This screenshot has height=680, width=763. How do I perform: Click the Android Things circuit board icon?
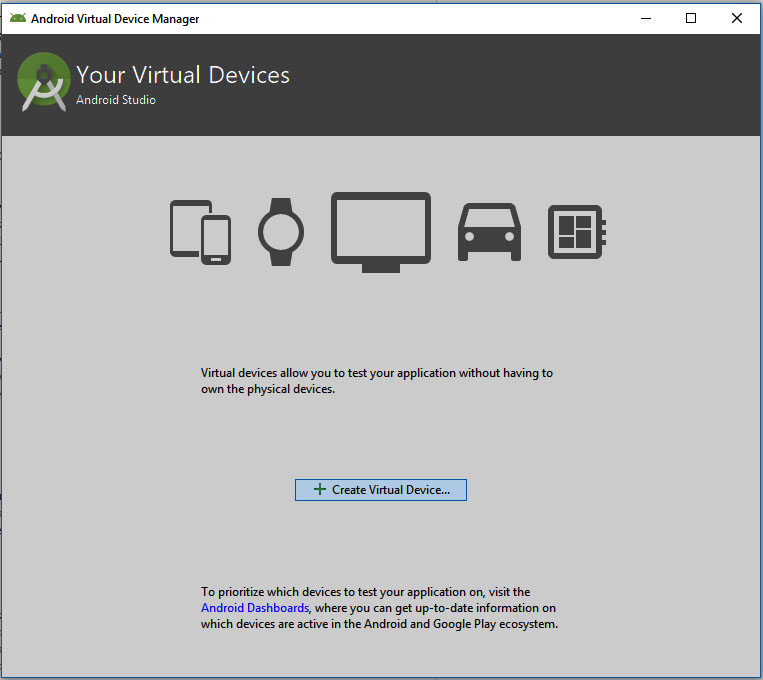point(576,232)
